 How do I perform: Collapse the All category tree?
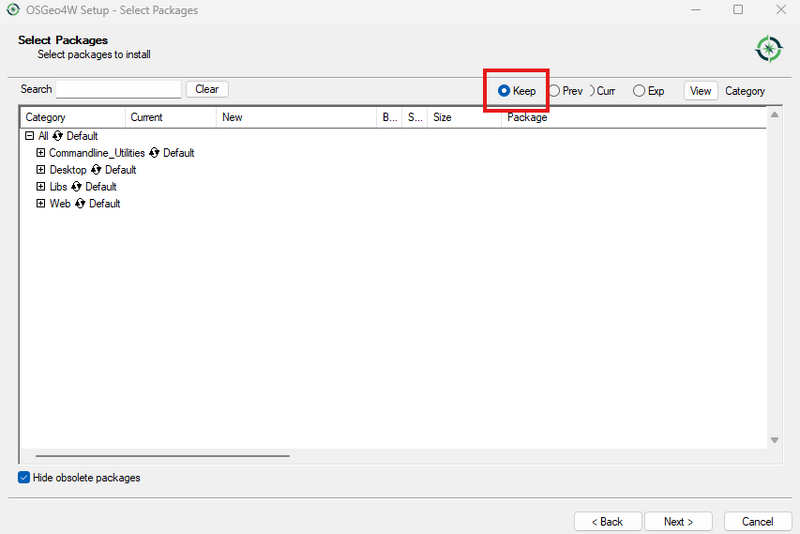[30, 136]
